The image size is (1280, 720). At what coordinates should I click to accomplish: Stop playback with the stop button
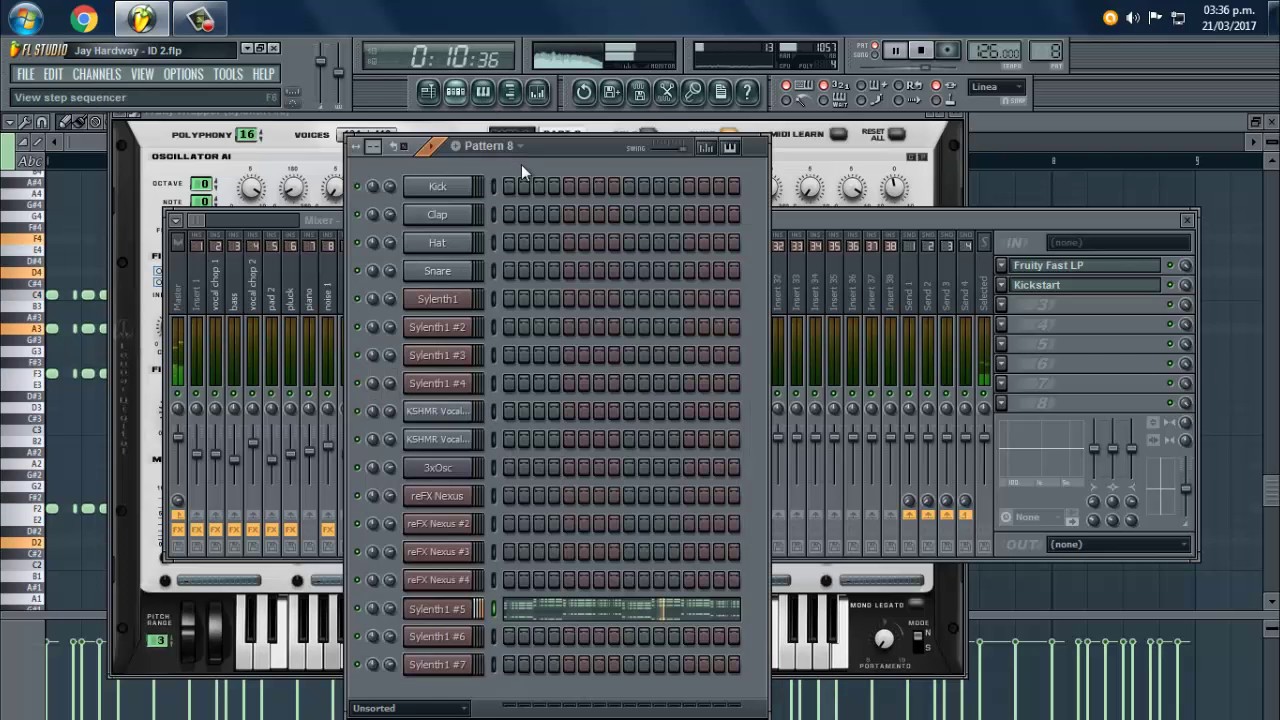[x=921, y=51]
